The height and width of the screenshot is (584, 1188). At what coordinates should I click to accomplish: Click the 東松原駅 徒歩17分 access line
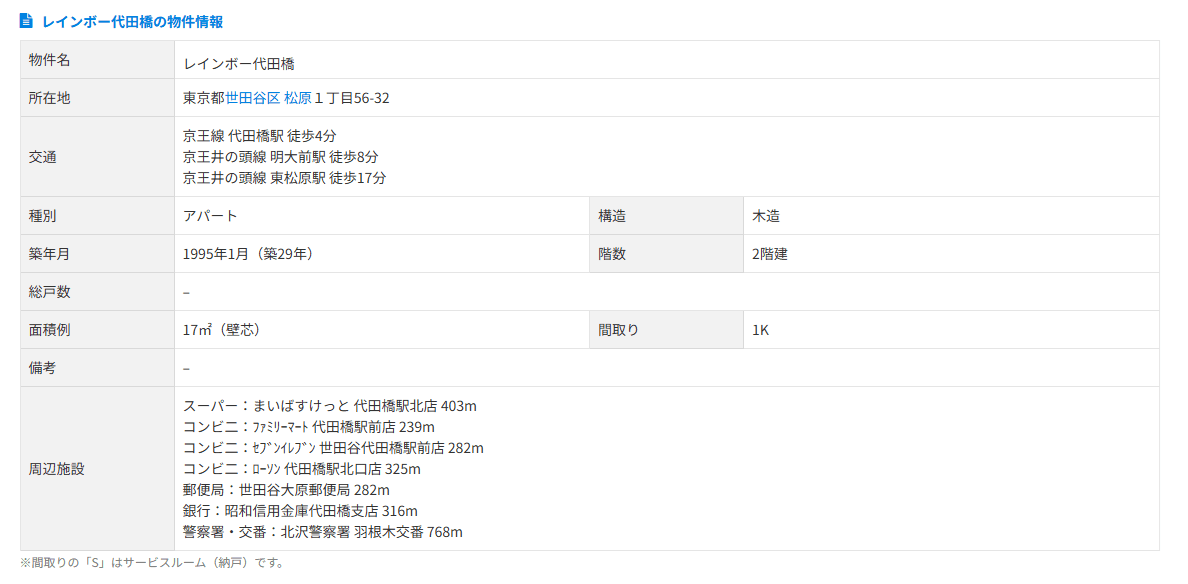285,178
